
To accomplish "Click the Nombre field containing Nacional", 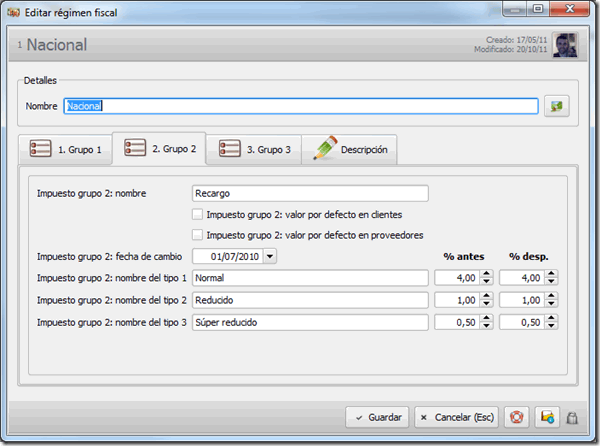I will click(x=301, y=106).
